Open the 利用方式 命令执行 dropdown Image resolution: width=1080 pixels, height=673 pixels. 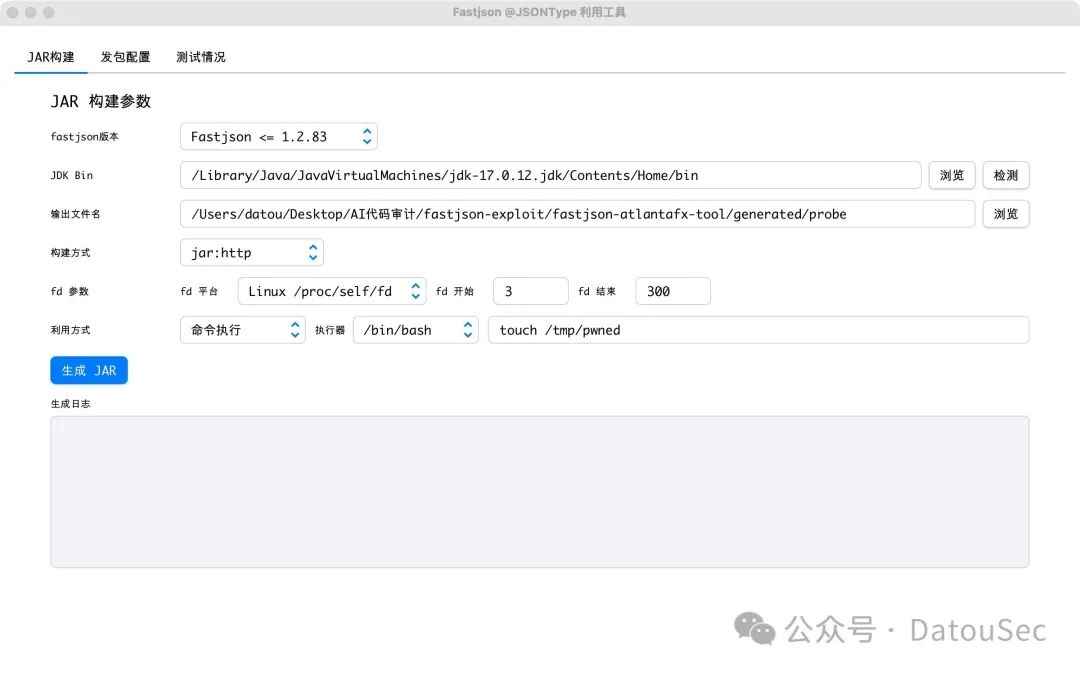coord(242,329)
